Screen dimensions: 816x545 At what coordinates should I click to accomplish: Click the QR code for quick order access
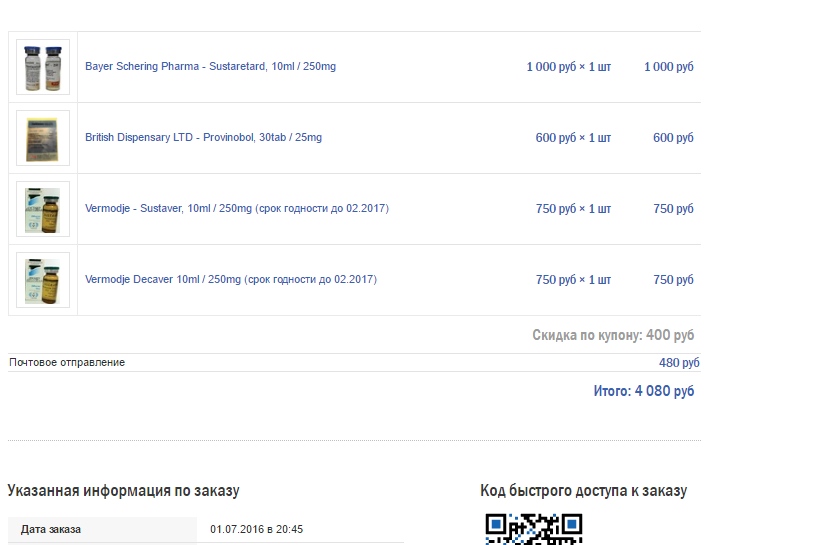click(x=534, y=529)
